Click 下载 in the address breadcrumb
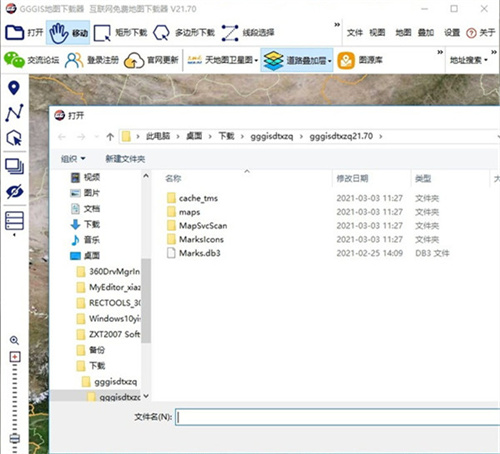The image size is (500, 454). pyautogui.click(x=226, y=136)
